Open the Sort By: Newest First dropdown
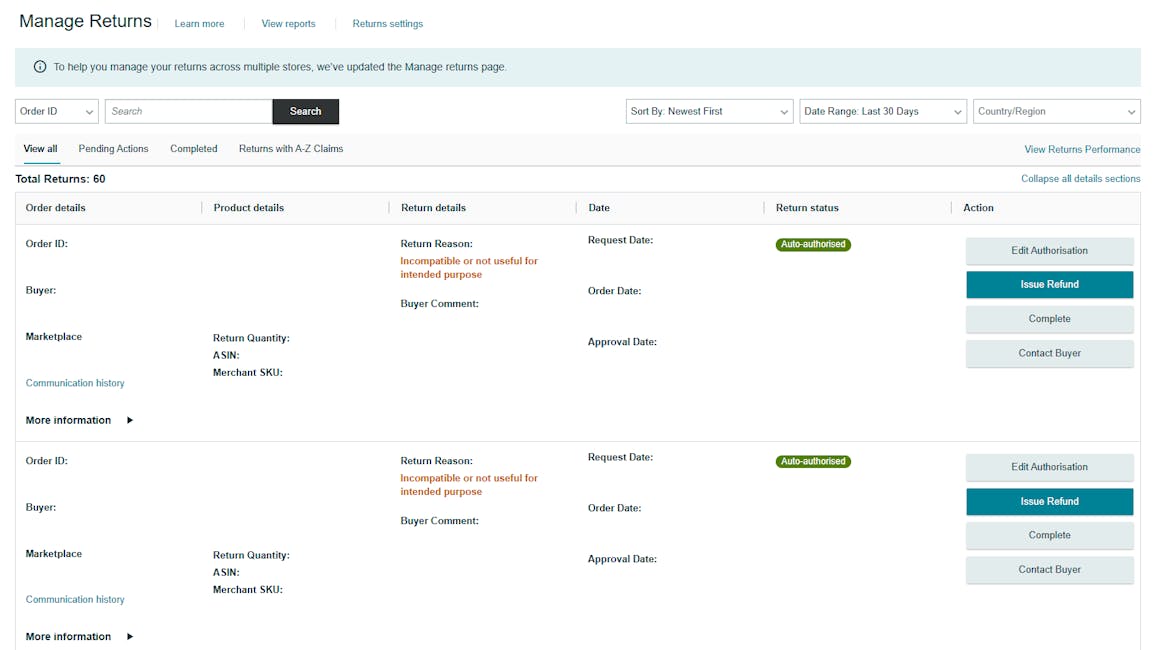The image size is (1156, 650). (x=710, y=112)
